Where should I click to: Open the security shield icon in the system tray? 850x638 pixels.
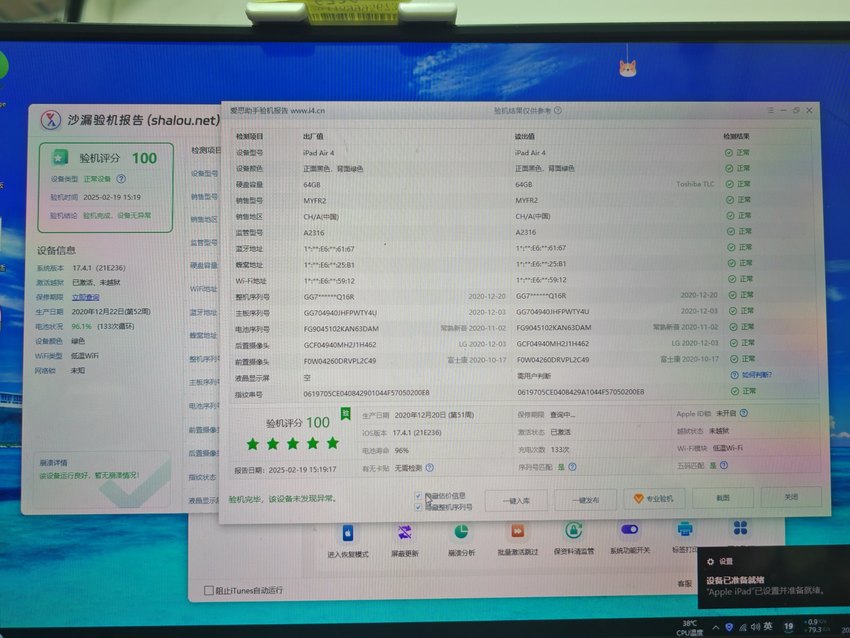(x=729, y=627)
